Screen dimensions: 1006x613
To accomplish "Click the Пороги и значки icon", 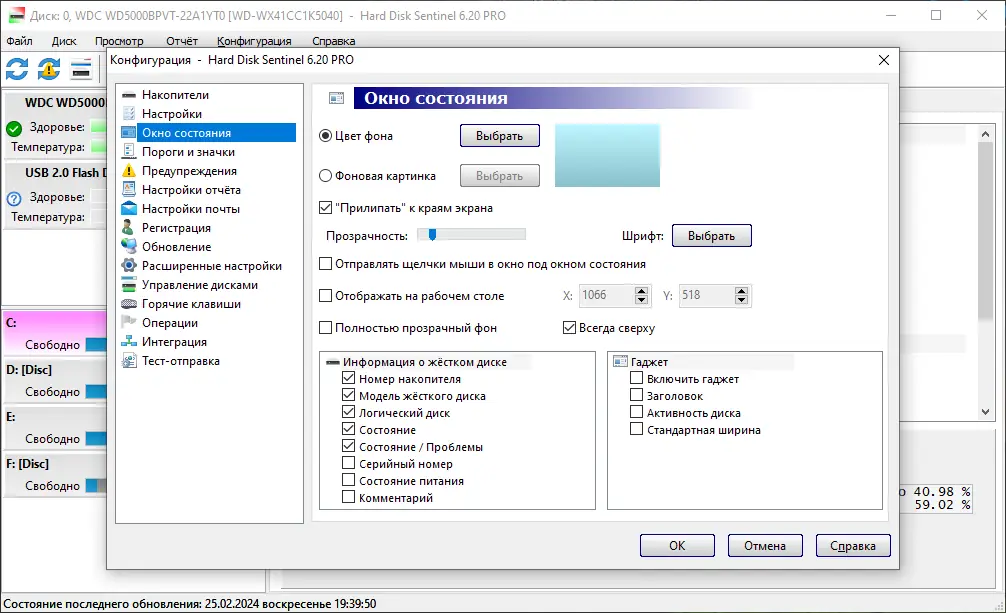I will coord(129,151).
